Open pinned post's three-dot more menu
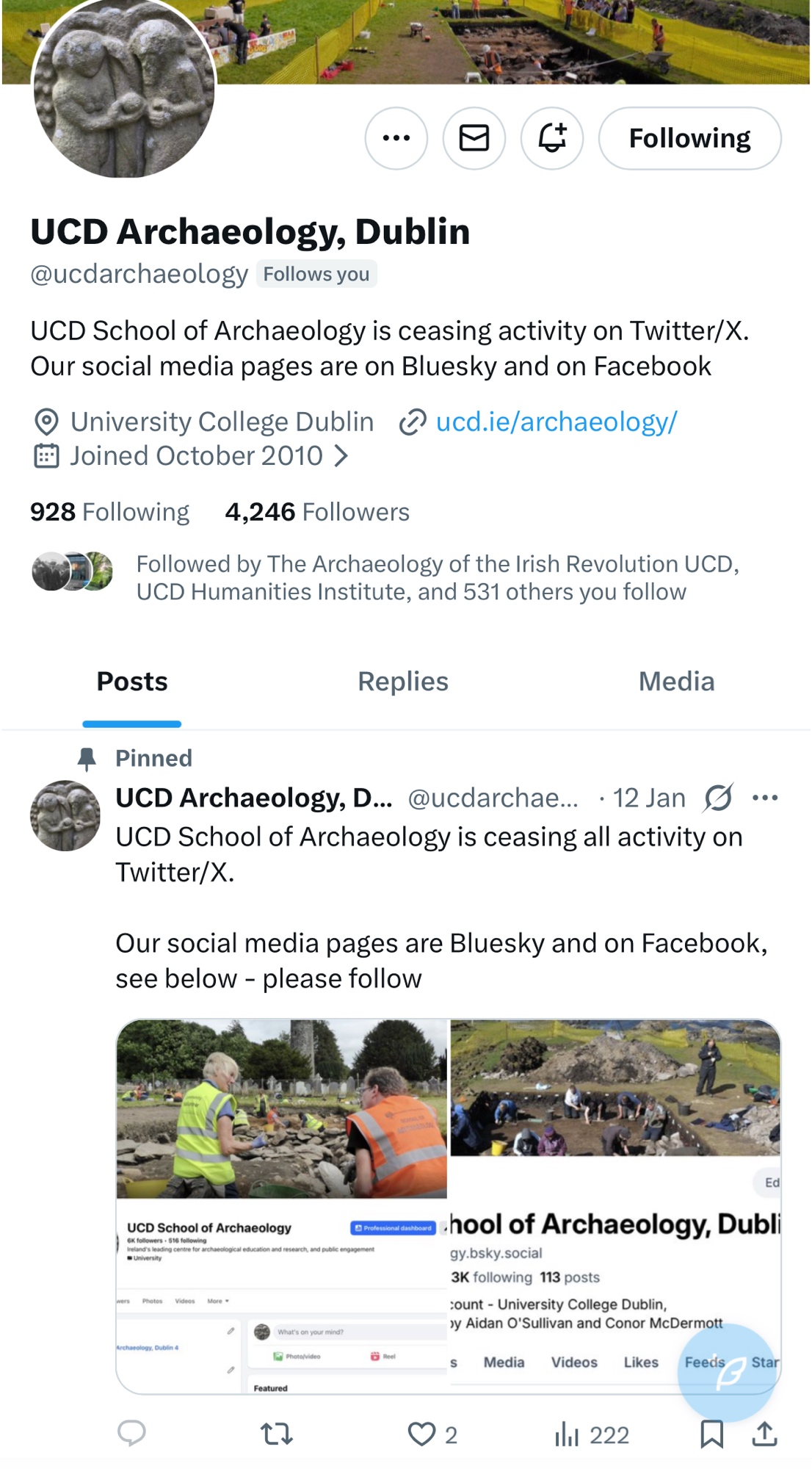 point(765,798)
